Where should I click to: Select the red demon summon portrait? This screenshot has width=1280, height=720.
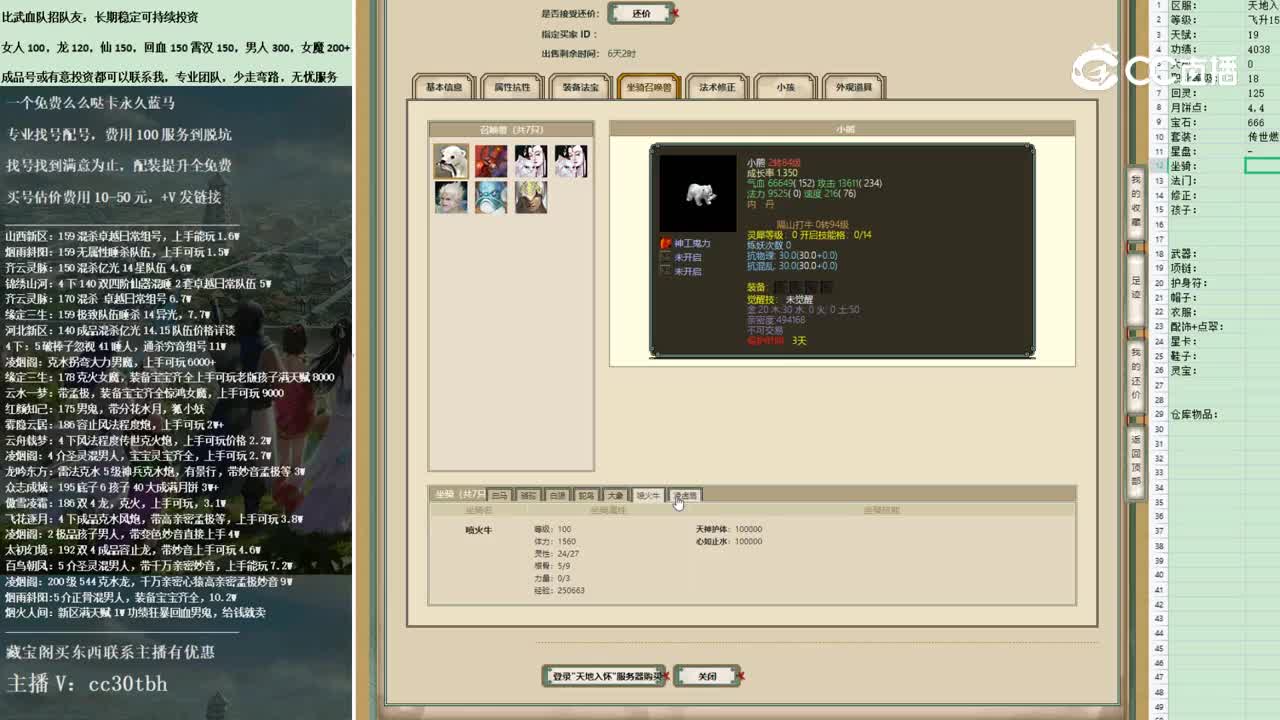pos(490,161)
